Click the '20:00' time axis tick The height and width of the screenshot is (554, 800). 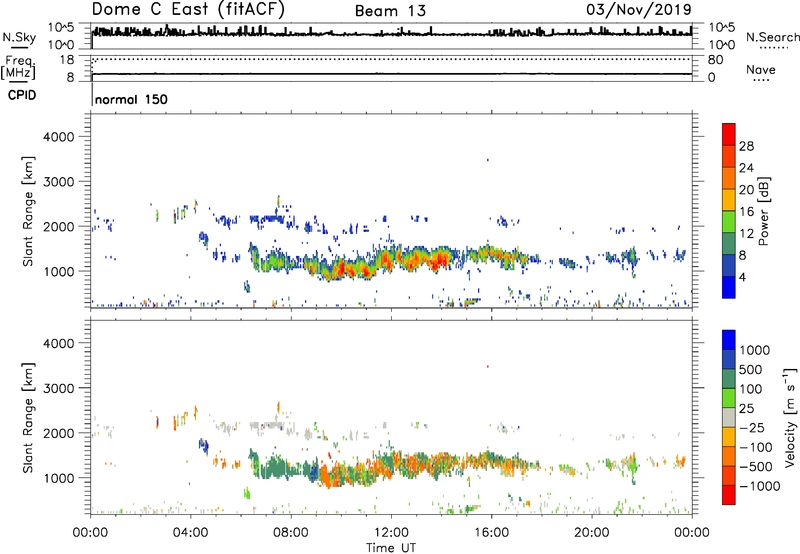592,533
